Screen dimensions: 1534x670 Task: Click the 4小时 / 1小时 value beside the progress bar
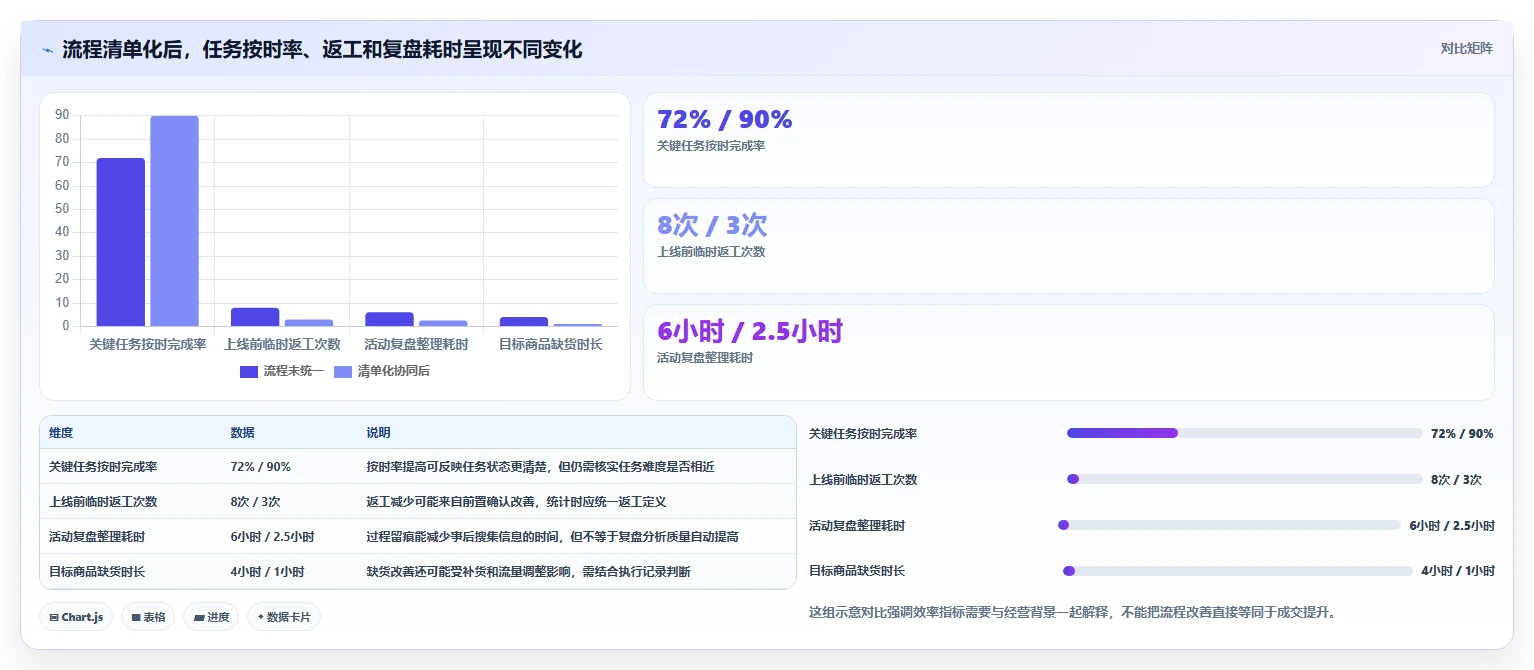click(1458, 571)
